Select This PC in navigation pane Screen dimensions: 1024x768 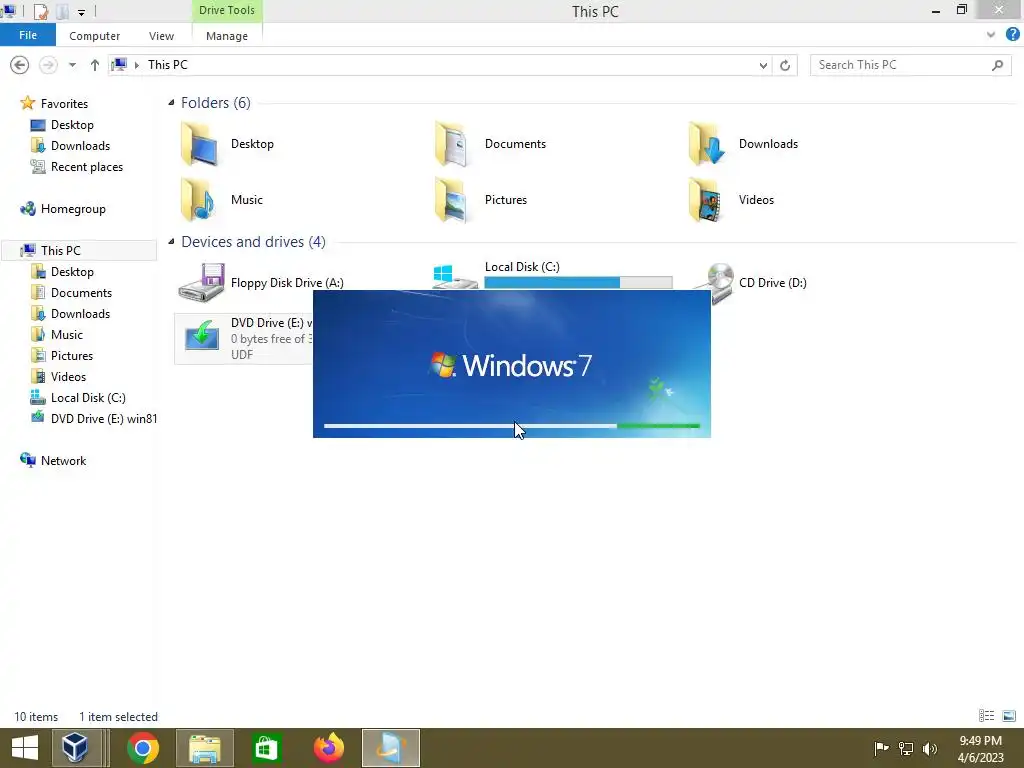pyautogui.click(x=61, y=251)
